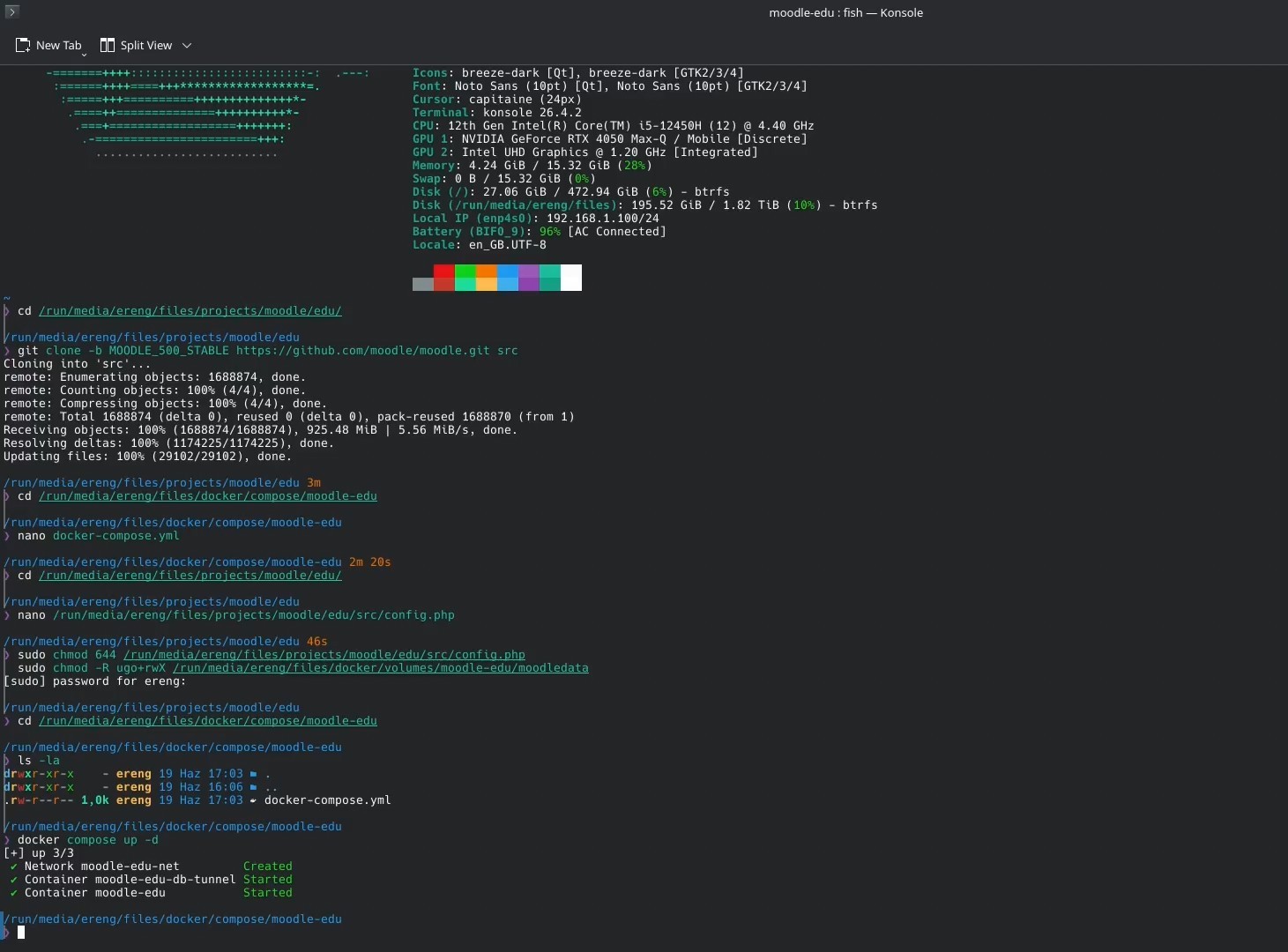Screen dimensions: 1288x952
Task: Click the 'Swap: 0 B / 15.32 GiB' line
Action: [x=504, y=179]
